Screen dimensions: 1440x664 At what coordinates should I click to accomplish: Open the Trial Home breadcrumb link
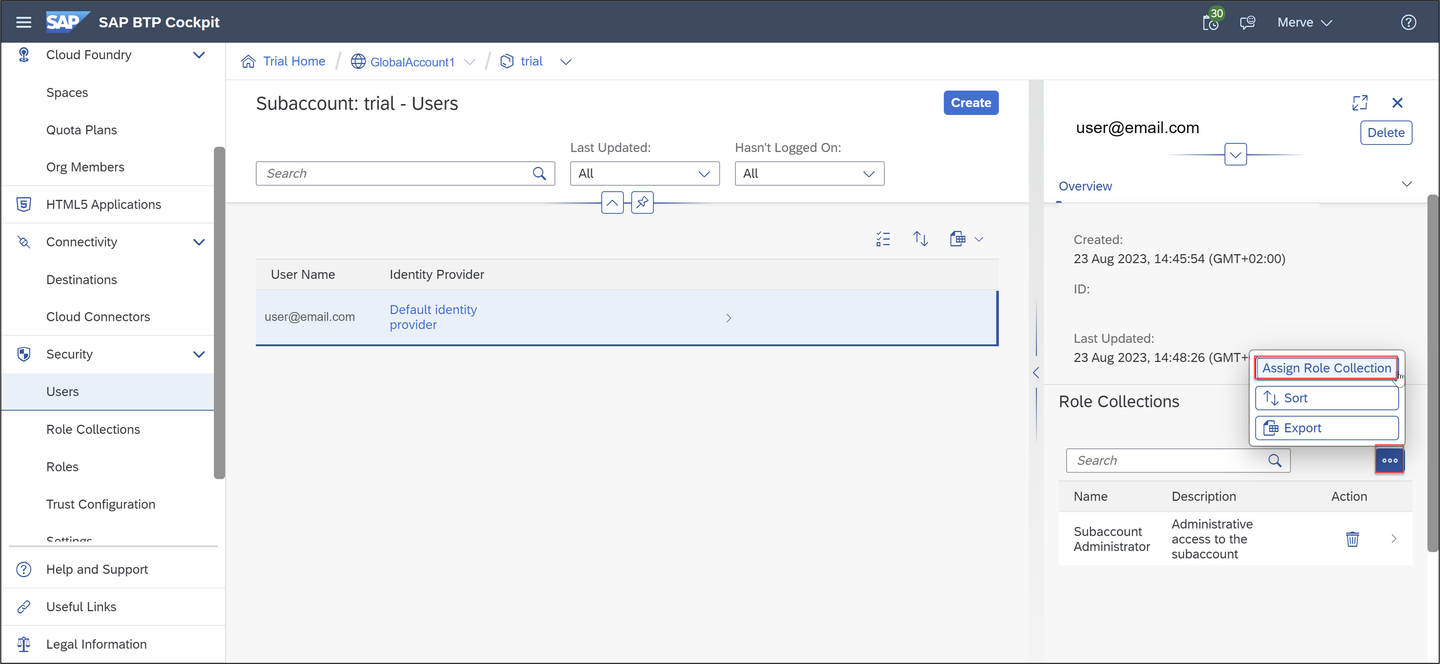coord(294,61)
